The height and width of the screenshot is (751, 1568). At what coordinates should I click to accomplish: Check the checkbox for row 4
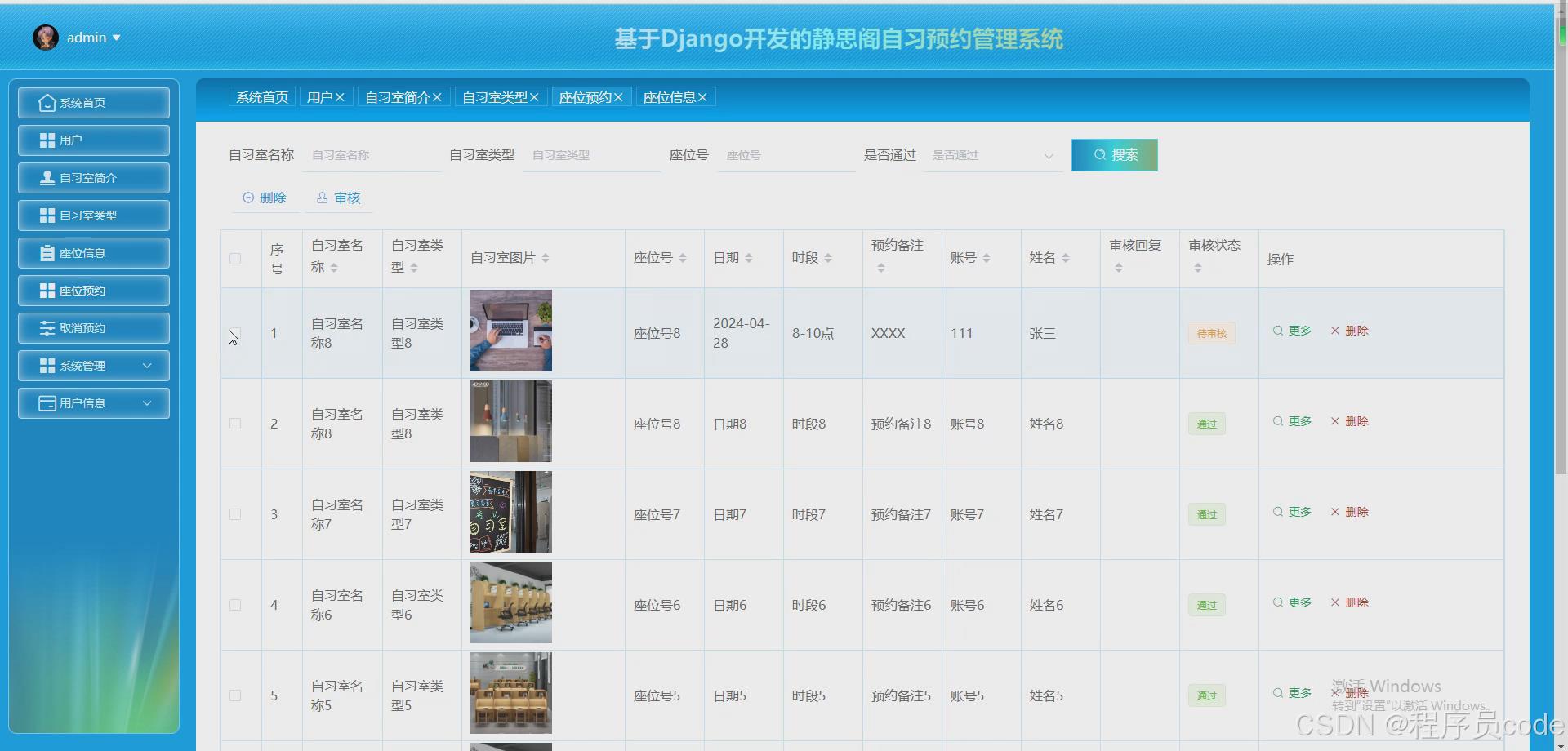[235, 605]
